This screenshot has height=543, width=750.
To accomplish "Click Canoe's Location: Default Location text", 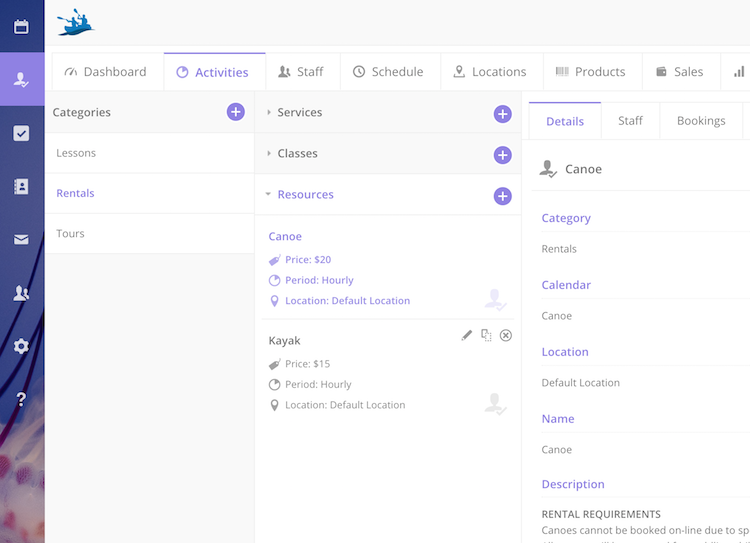I will pyautogui.click(x=348, y=301).
